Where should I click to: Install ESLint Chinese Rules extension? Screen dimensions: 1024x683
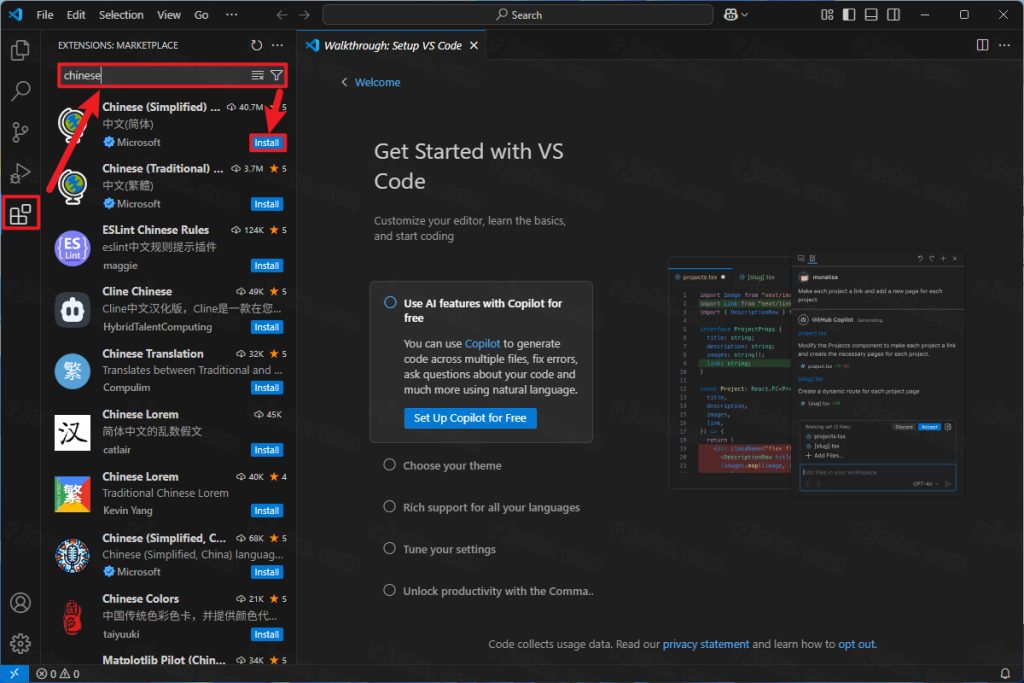[x=267, y=266]
